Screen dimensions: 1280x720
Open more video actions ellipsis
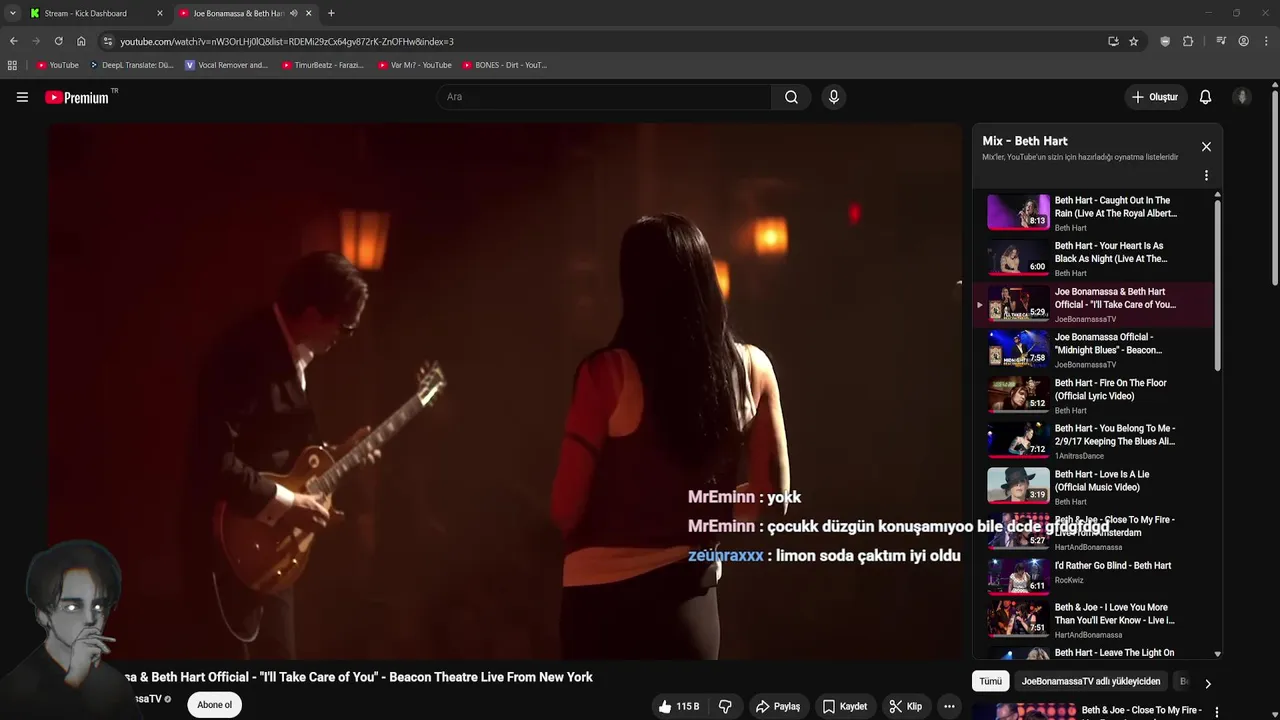pos(949,706)
